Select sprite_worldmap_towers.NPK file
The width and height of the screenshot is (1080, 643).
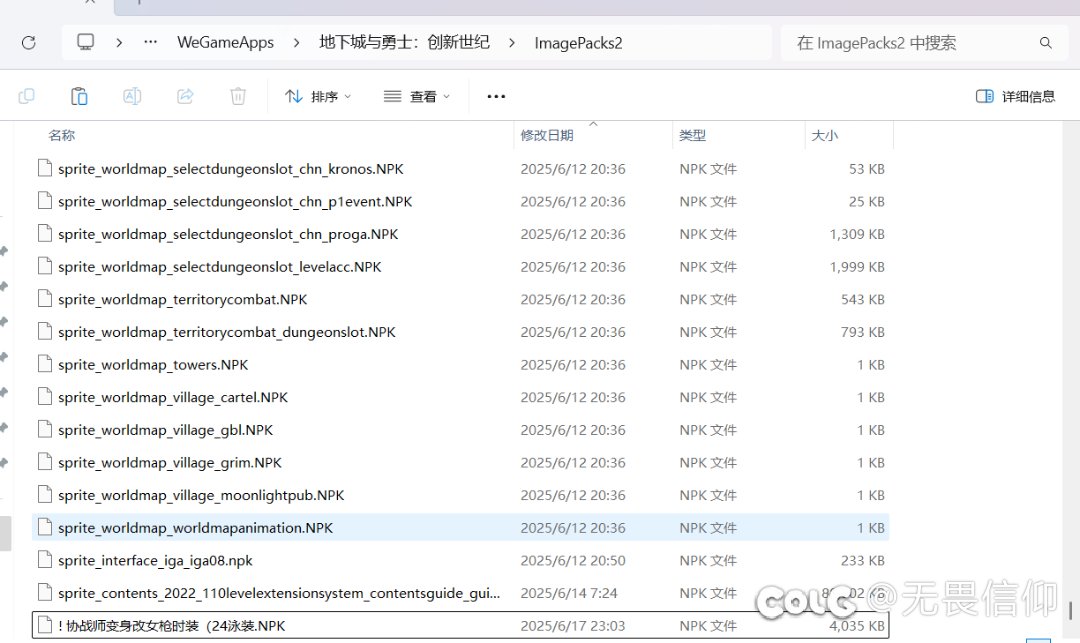pos(153,365)
